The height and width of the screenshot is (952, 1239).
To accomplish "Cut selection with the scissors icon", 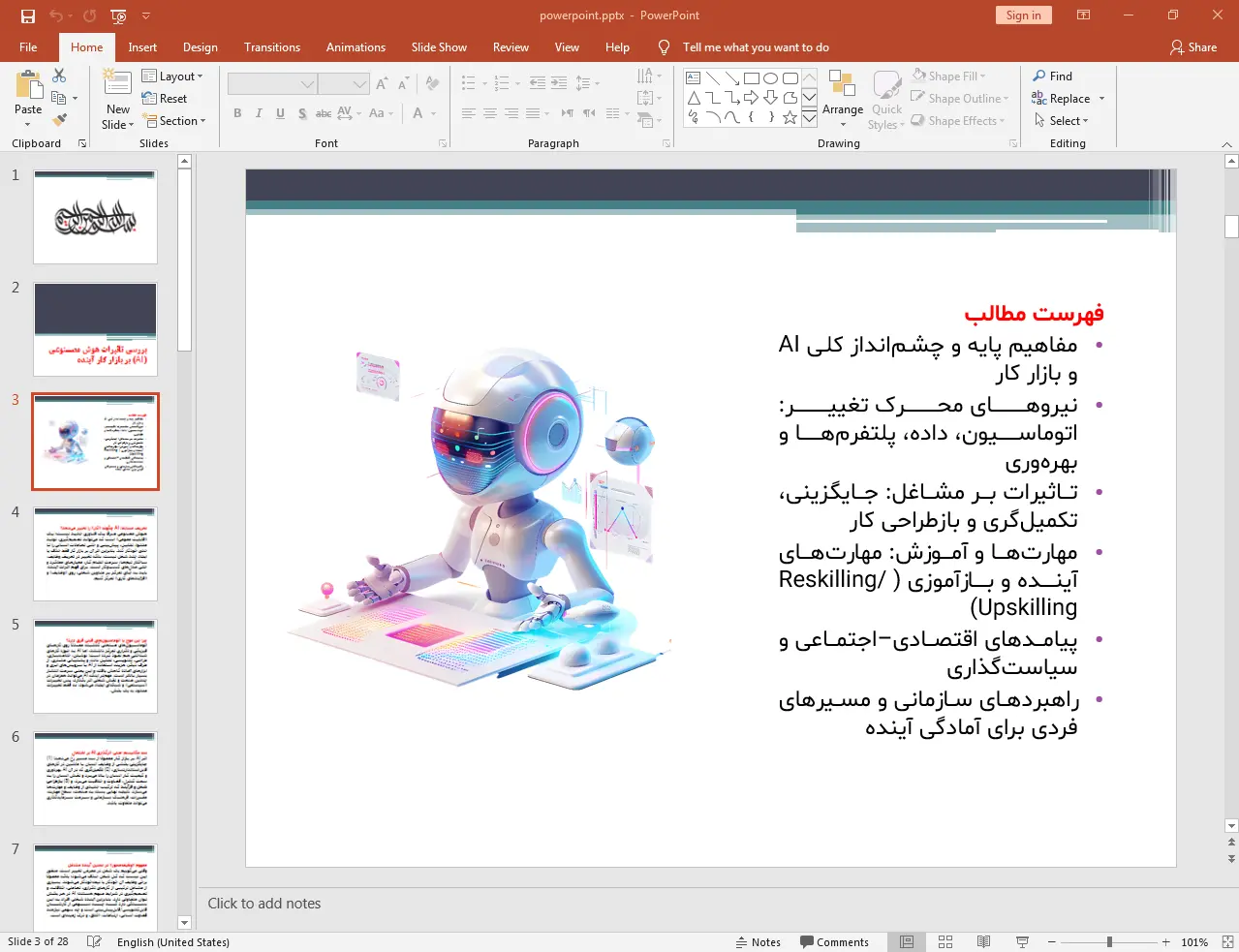I will point(59,76).
